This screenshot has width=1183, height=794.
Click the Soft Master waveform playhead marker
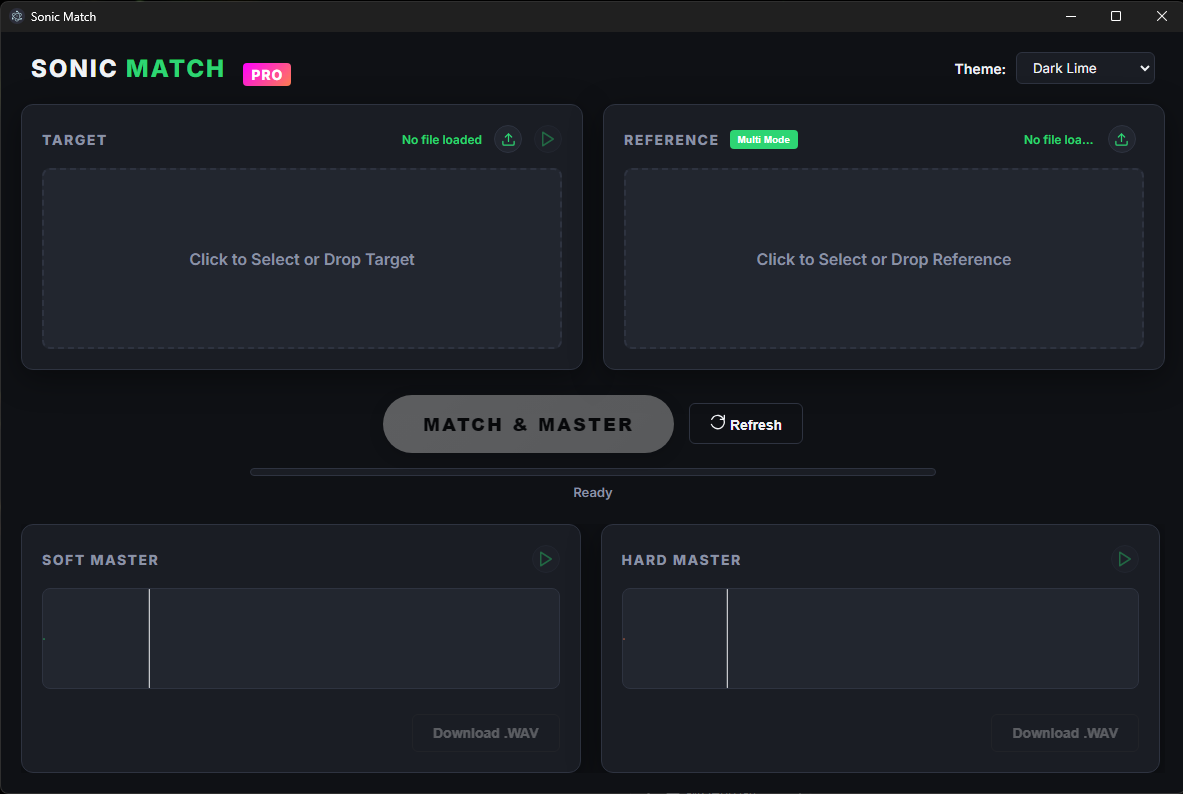[149, 638]
